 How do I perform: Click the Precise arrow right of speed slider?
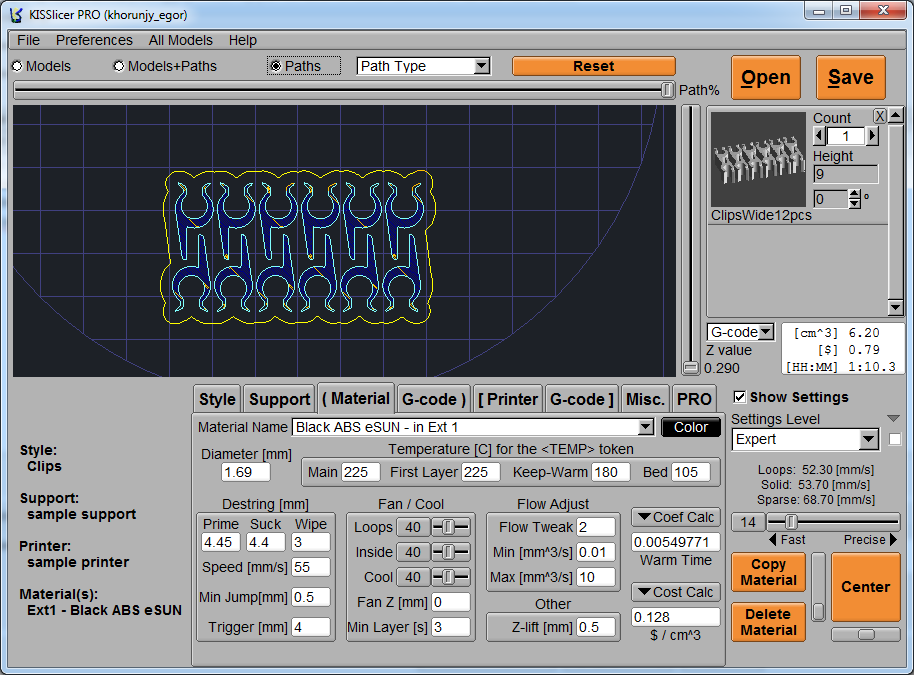pyautogui.click(x=893, y=540)
